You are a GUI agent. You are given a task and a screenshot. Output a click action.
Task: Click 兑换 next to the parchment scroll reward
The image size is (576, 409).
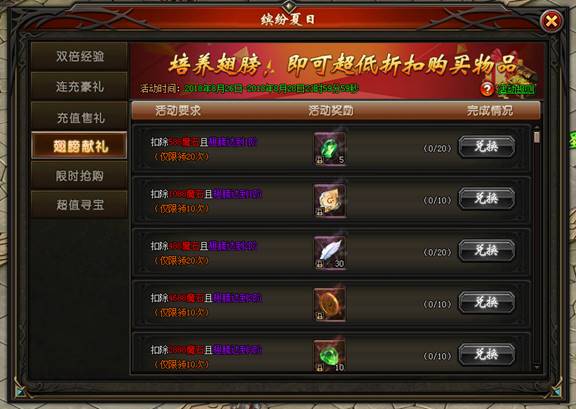486,199
